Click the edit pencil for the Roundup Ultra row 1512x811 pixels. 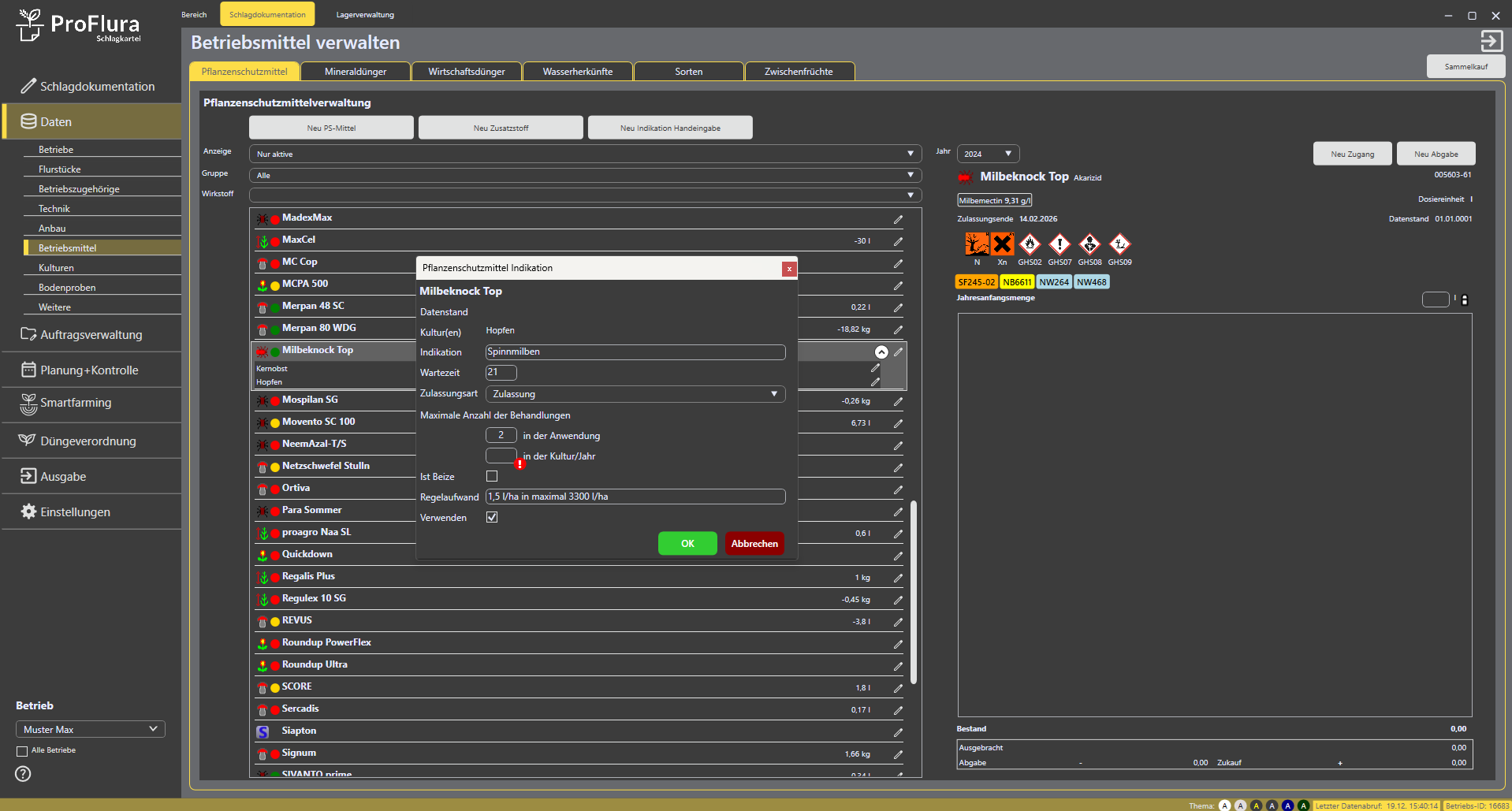click(898, 666)
